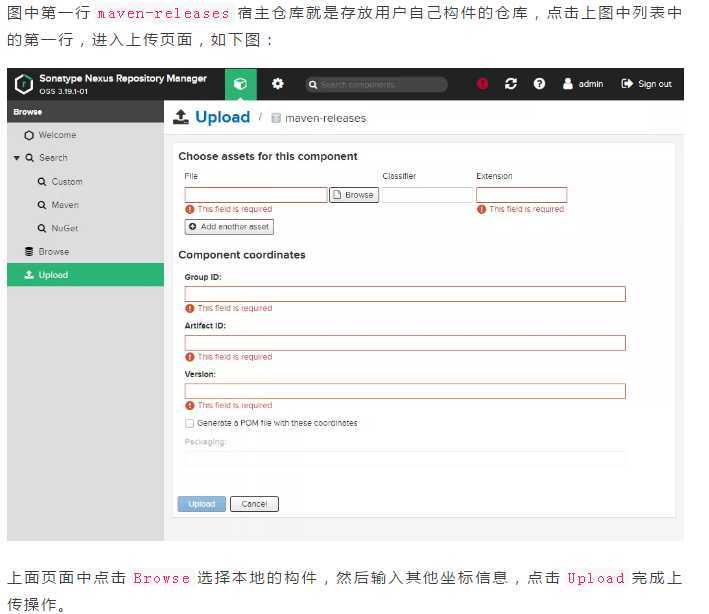This screenshot has height=614, width=709.
Task: Click the Browse file button
Action: click(354, 195)
